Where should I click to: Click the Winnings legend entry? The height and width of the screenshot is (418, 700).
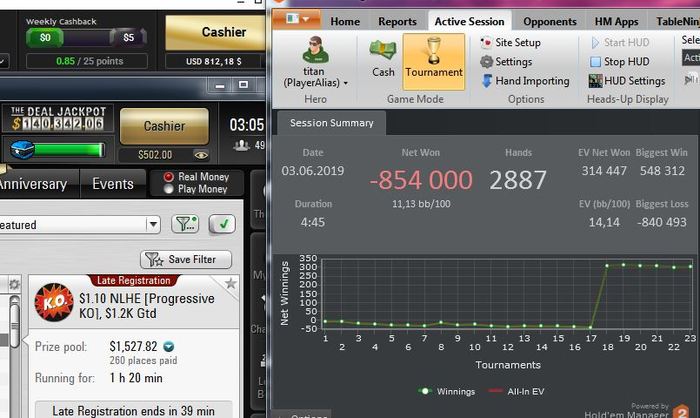point(447,391)
